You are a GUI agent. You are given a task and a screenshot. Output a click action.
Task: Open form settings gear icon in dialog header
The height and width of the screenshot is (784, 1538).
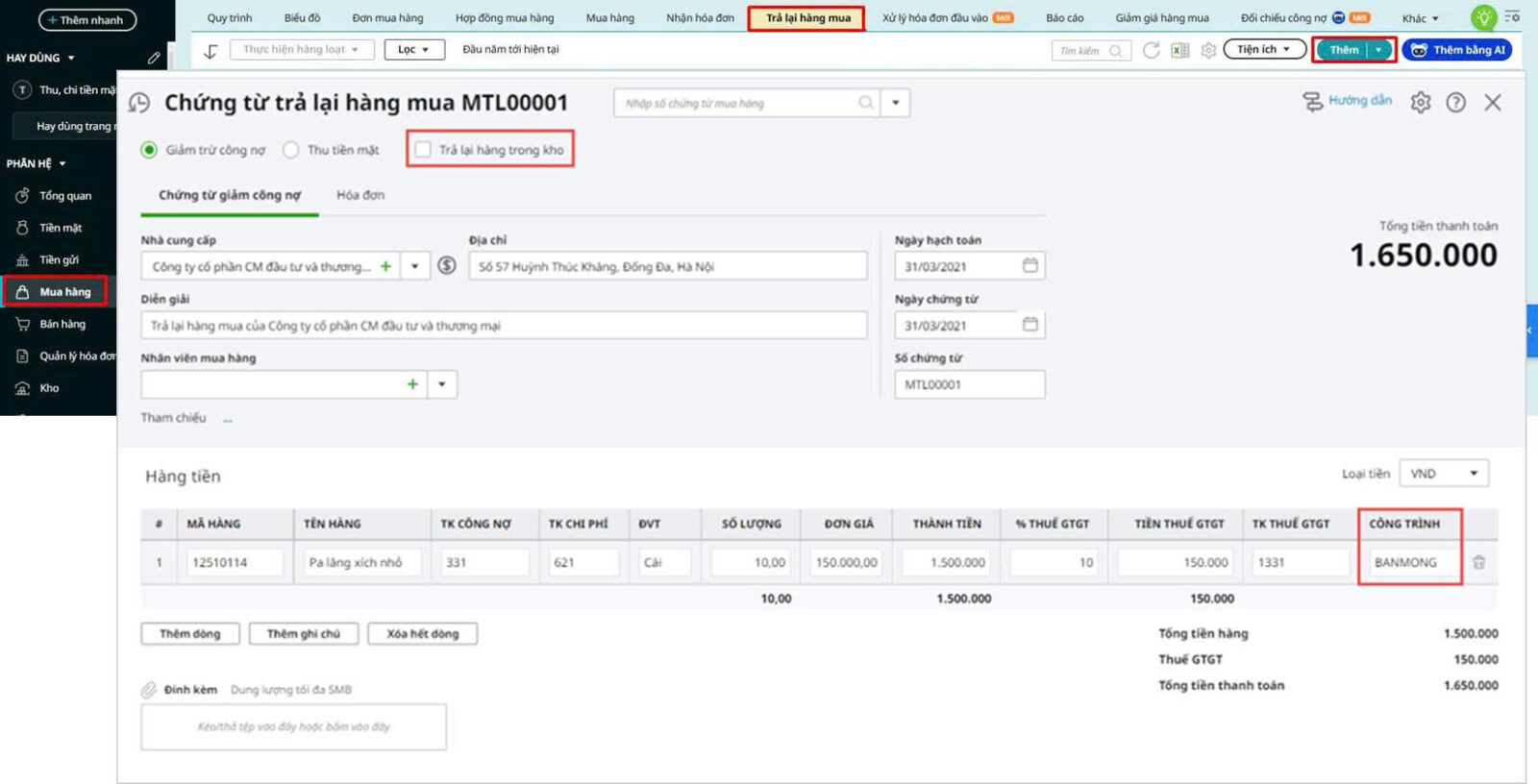coord(1421,103)
